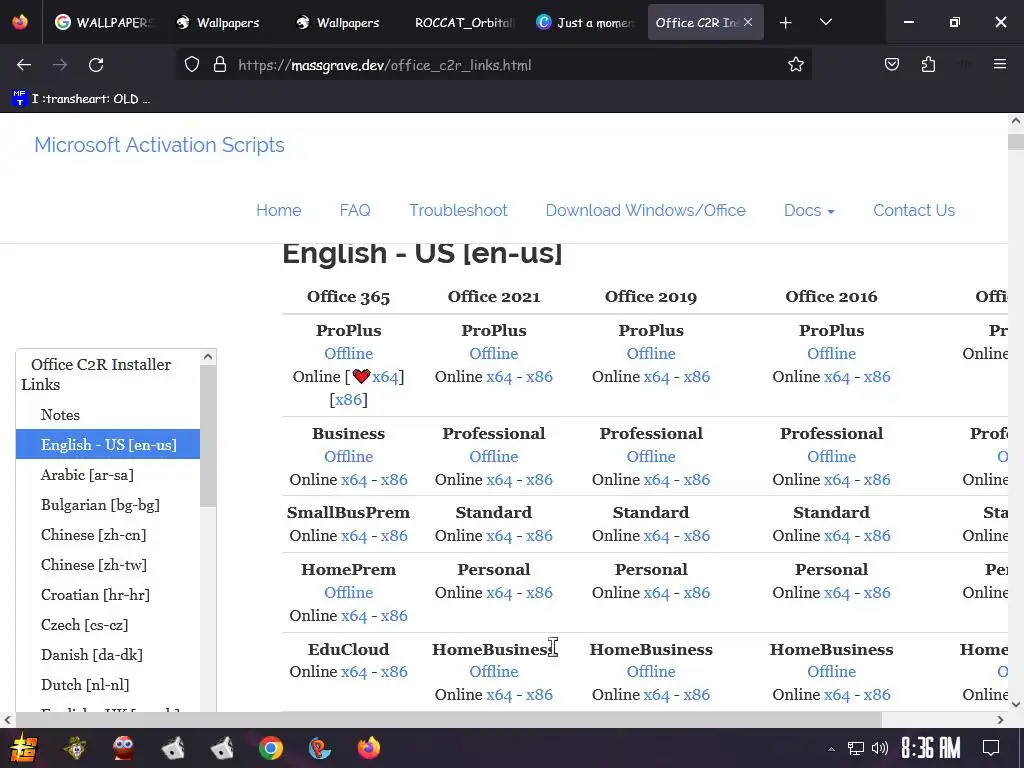This screenshot has height=768, width=1024.
Task: Open the volume speaker tray icon
Action: pos(880,748)
